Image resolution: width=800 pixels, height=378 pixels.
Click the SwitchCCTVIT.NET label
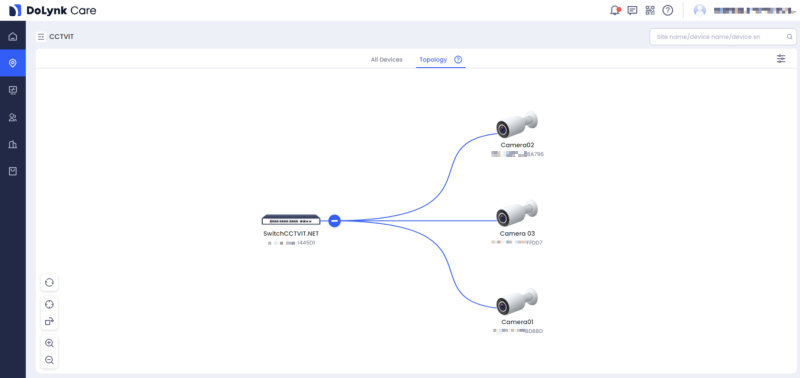click(x=291, y=233)
